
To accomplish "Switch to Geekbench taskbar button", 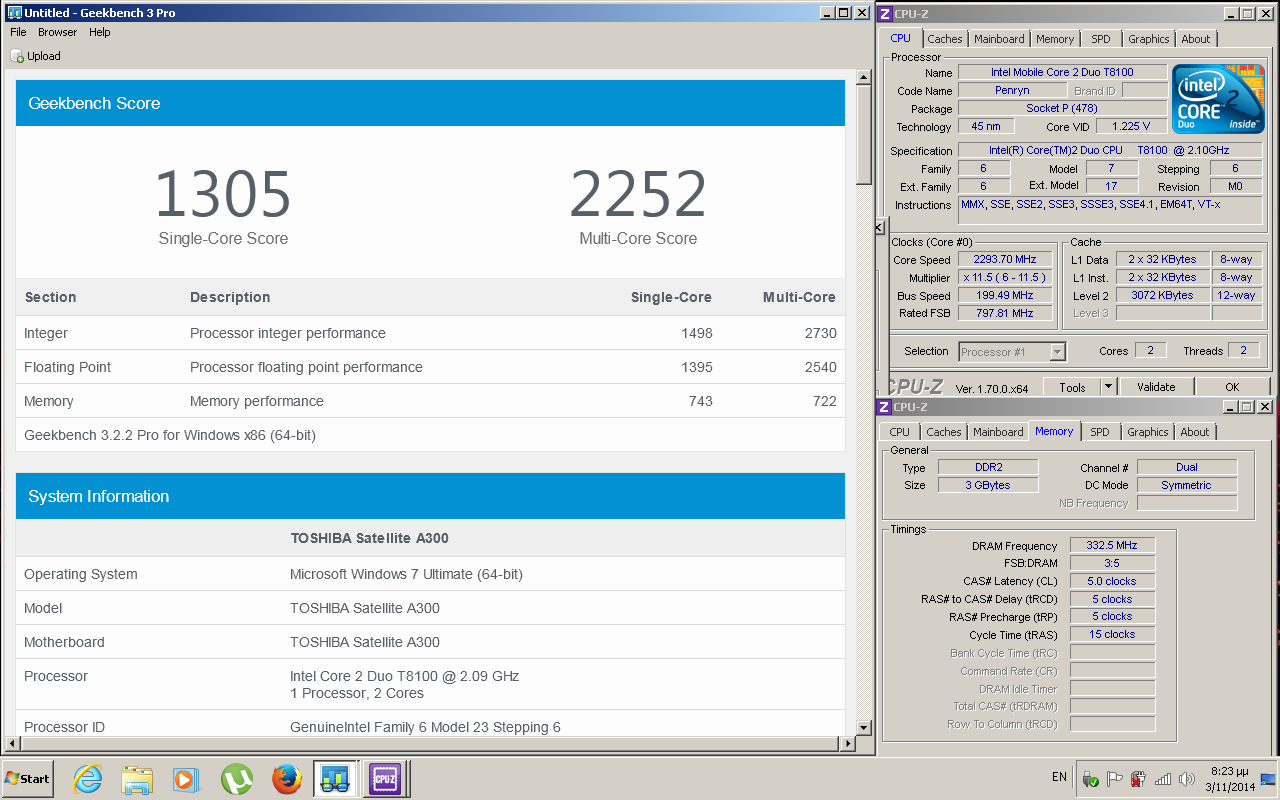I will pyautogui.click(x=335, y=778).
